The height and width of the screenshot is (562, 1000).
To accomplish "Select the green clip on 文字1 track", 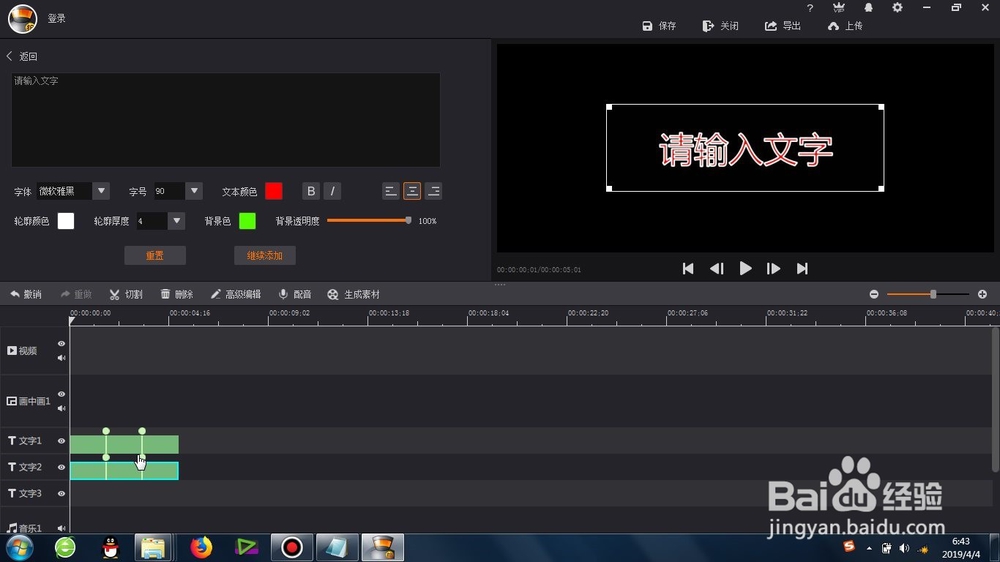I will 124,444.
